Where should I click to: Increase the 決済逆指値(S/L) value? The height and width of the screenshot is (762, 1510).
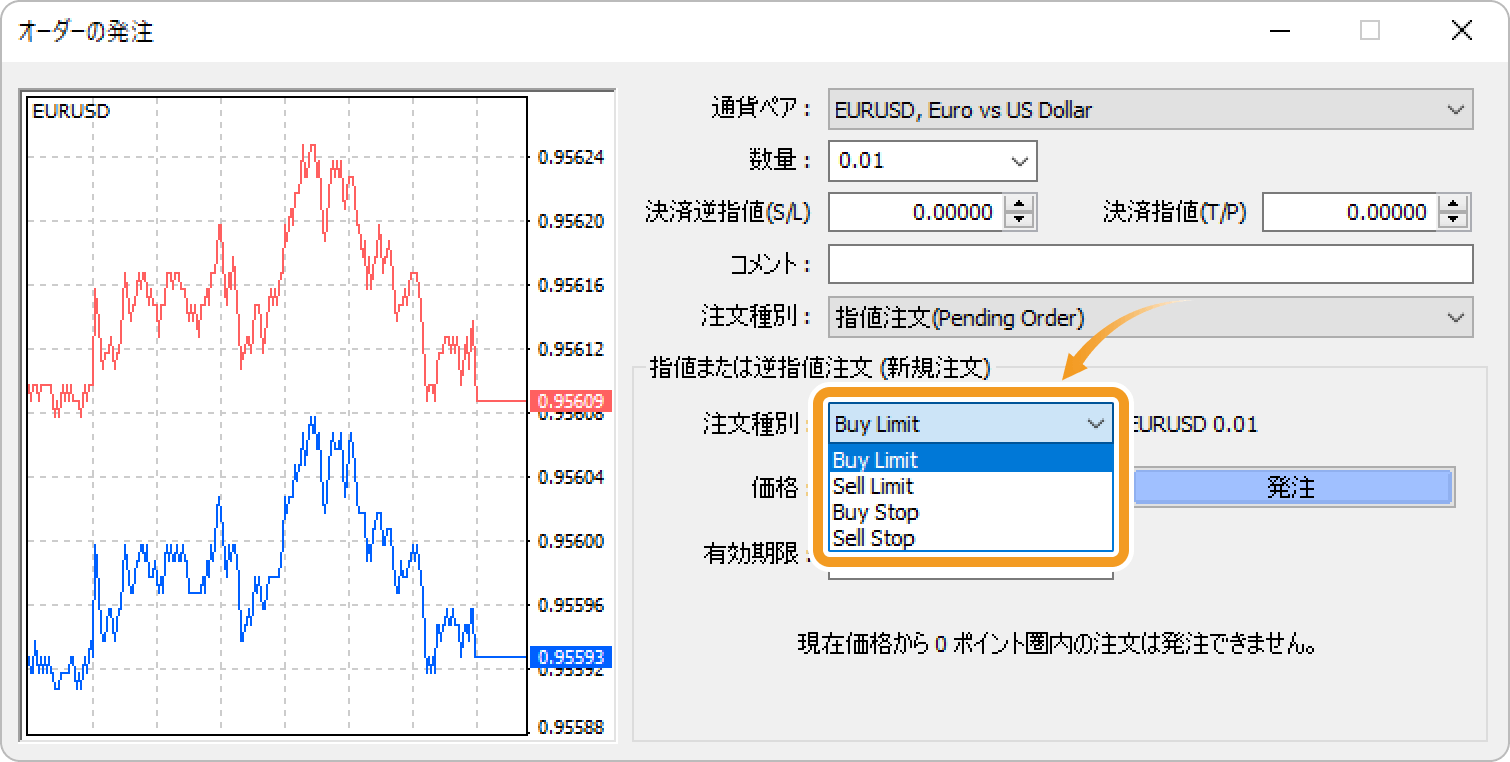[x=1019, y=203]
